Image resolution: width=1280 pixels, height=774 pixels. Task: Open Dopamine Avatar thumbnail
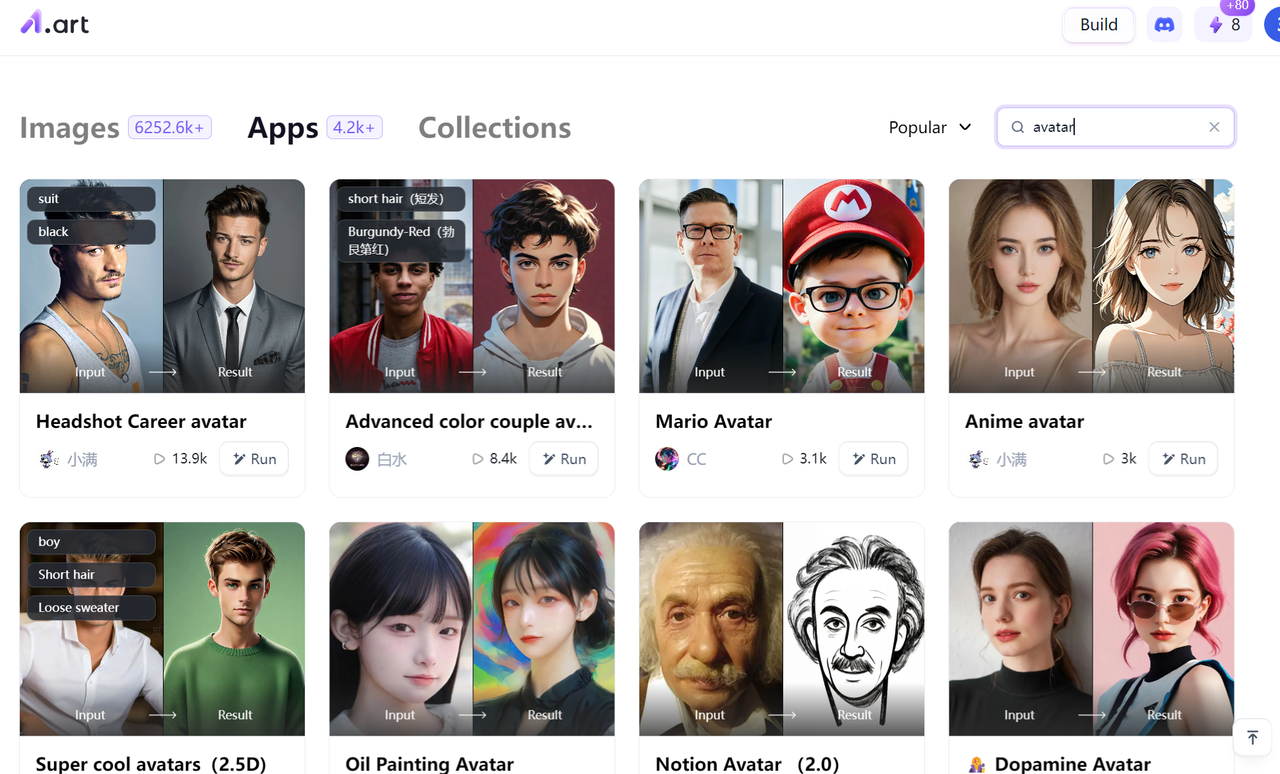[x=1092, y=629]
